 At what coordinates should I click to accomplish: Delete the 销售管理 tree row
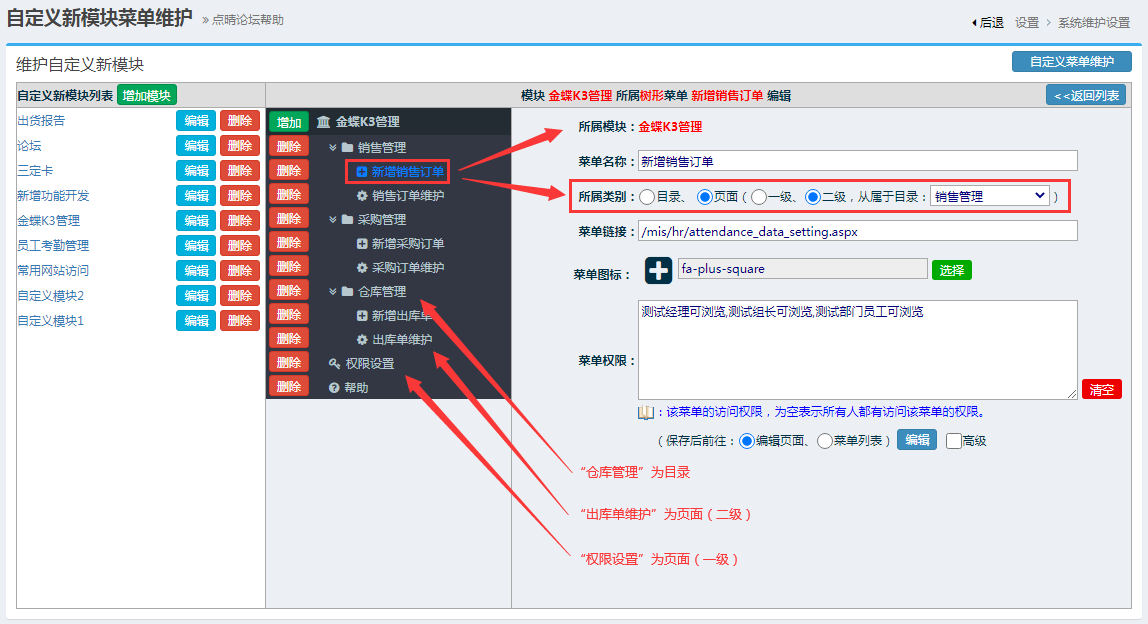(x=288, y=146)
